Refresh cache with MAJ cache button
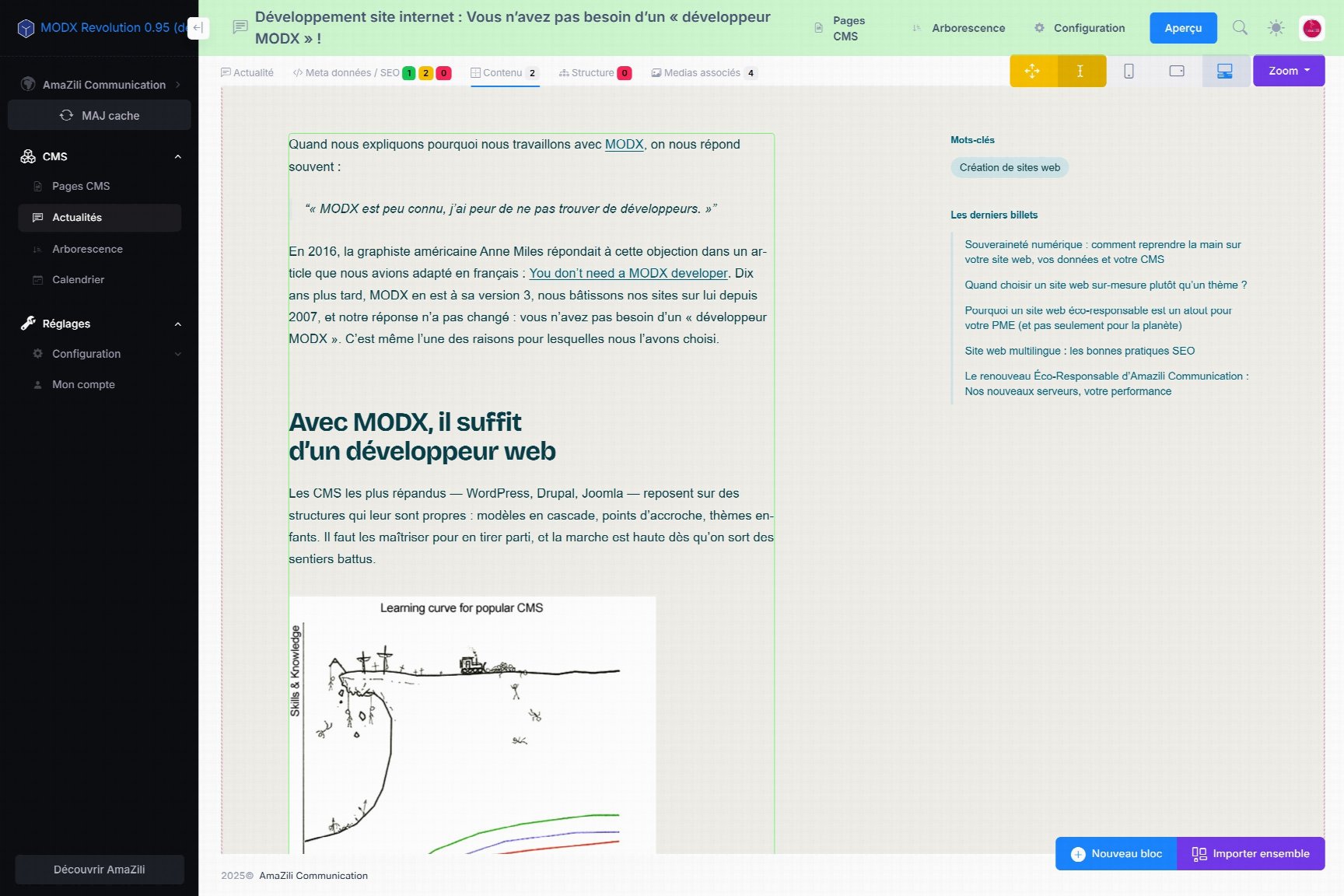 pos(100,115)
